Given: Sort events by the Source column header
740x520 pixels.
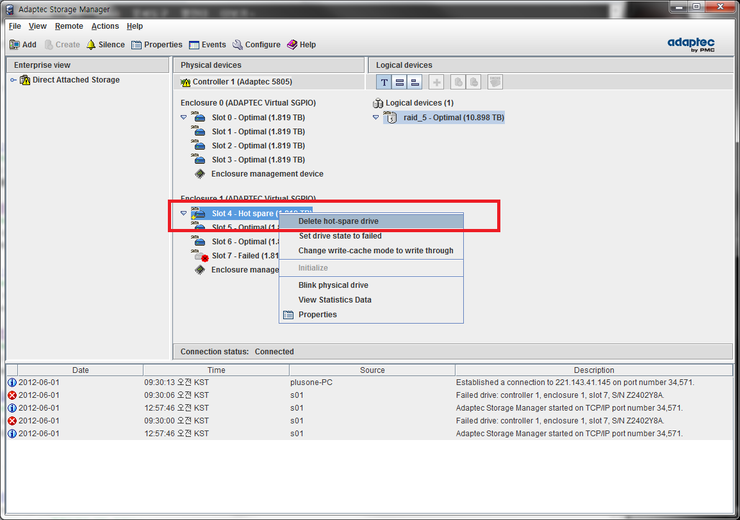Looking at the screenshot, I should tap(372, 370).
